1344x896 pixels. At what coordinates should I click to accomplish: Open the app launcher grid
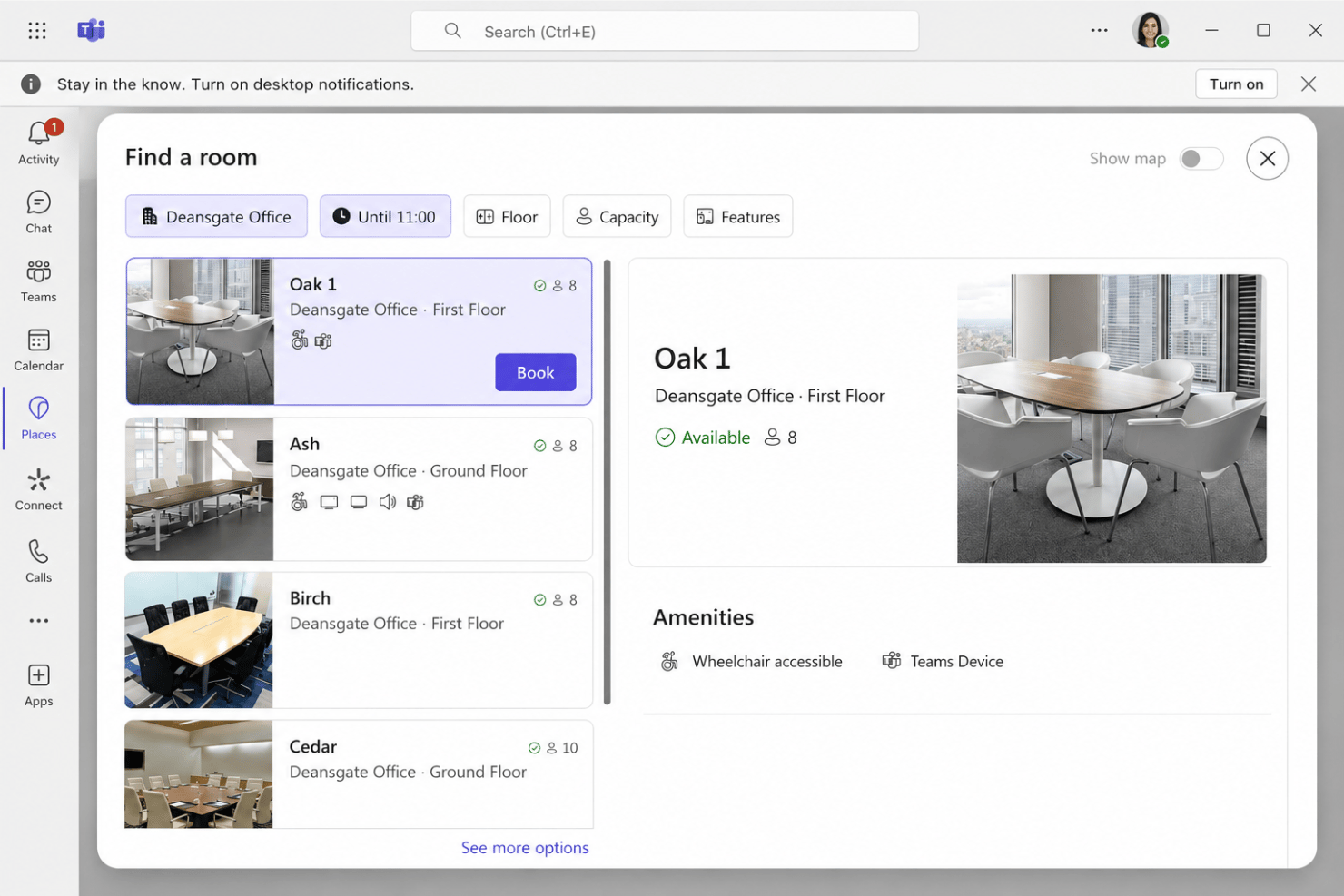click(x=37, y=31)
